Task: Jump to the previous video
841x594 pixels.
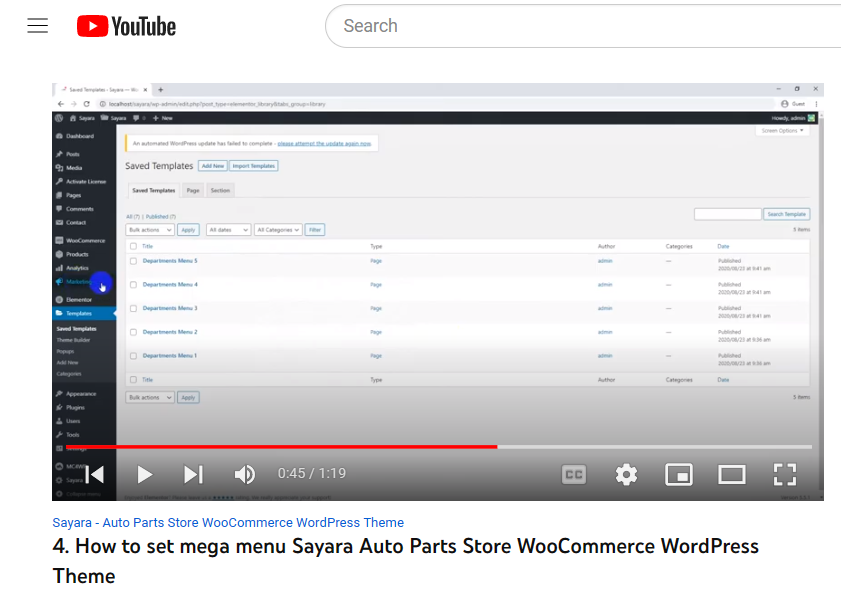Action: [95, 474]
